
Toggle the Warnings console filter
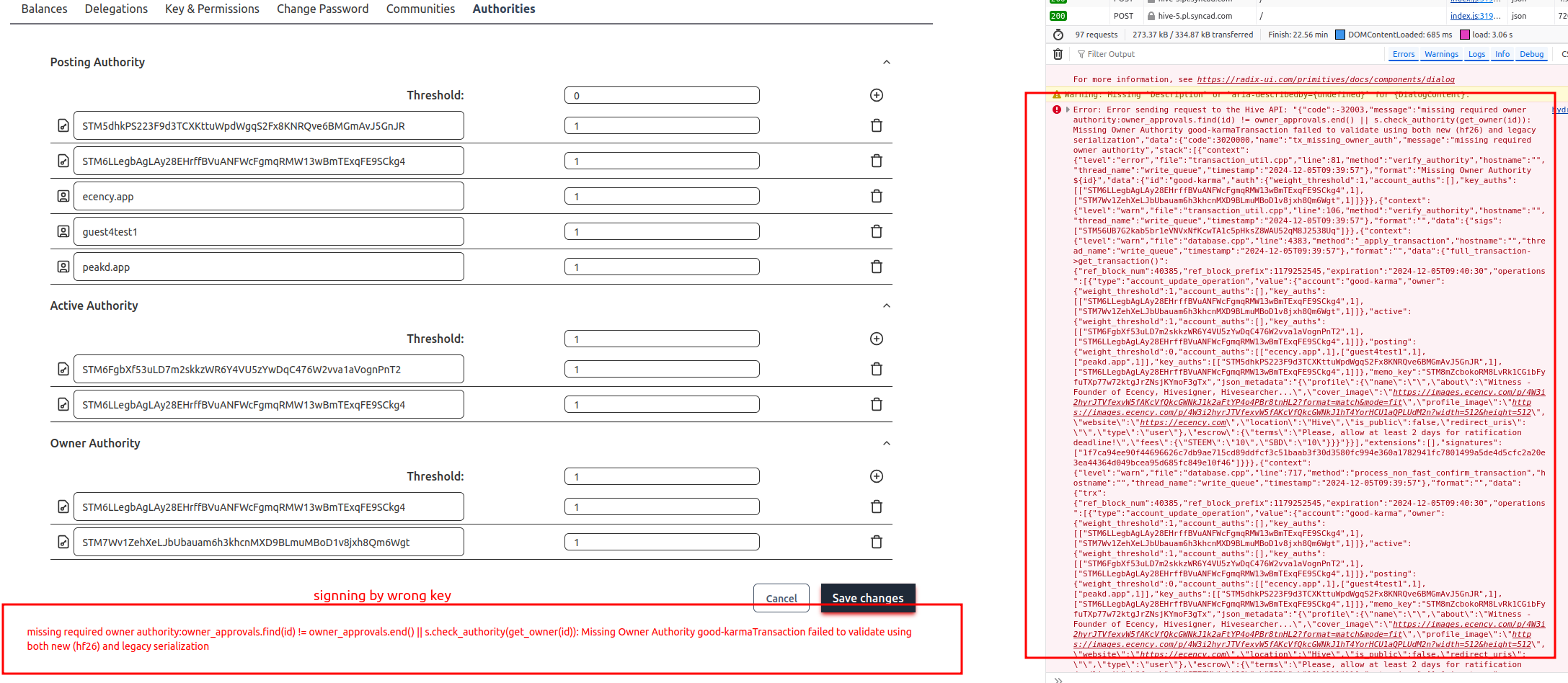[1441, 54]
